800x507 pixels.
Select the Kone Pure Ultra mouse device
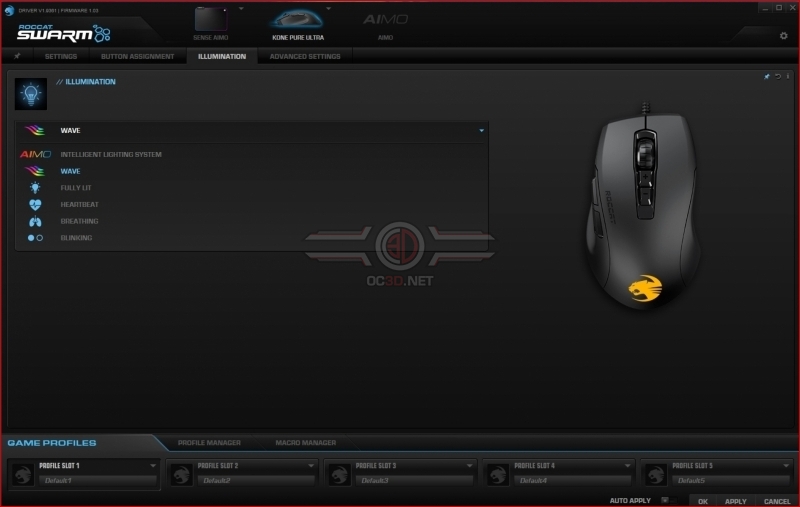pyautogui.click(x=298, y=23)
